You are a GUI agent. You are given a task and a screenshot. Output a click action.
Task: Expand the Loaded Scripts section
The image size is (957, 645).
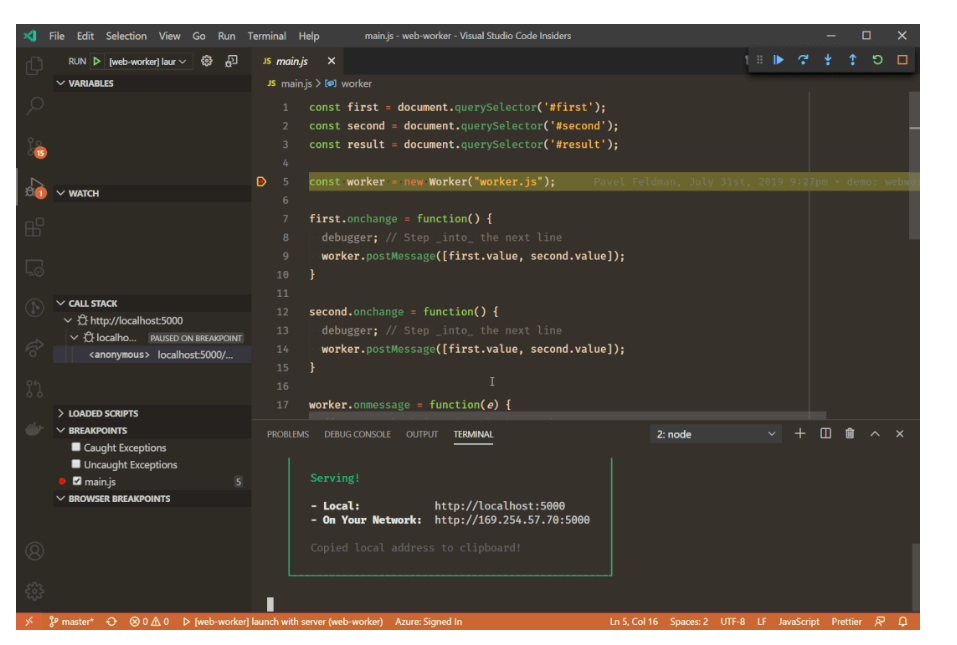[x=153, y=413]
